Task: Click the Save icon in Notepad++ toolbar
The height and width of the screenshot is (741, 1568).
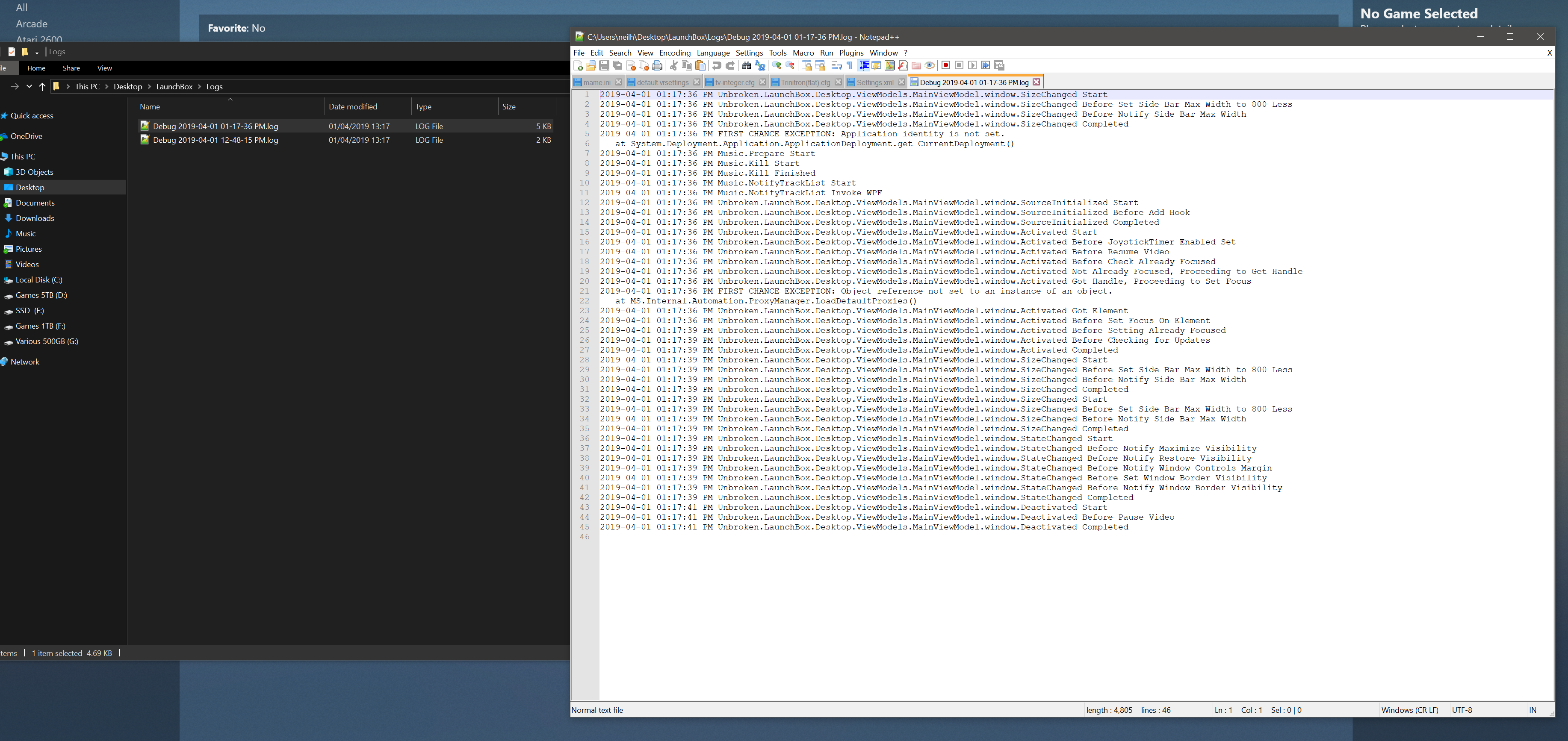Action: coord(604,66)
